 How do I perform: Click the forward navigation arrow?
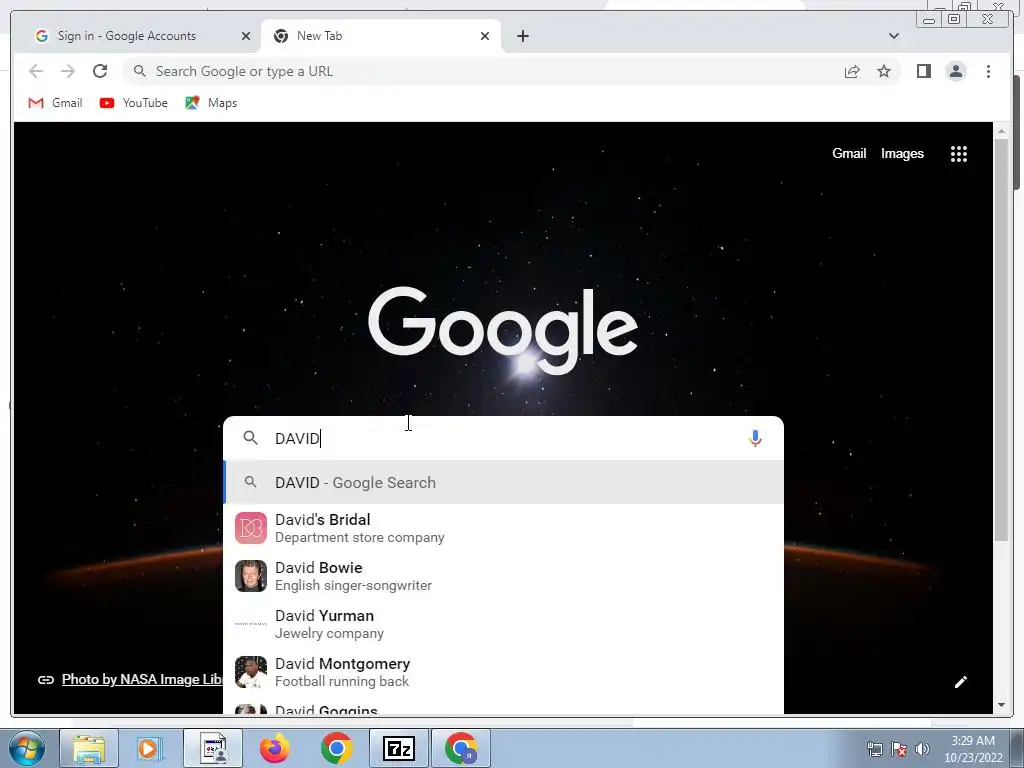[68, 71]
